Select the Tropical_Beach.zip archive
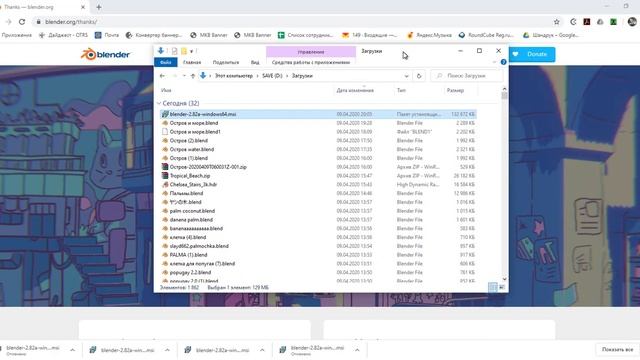The height and width of the screenshot is (360, 640). tap(318, 176)
